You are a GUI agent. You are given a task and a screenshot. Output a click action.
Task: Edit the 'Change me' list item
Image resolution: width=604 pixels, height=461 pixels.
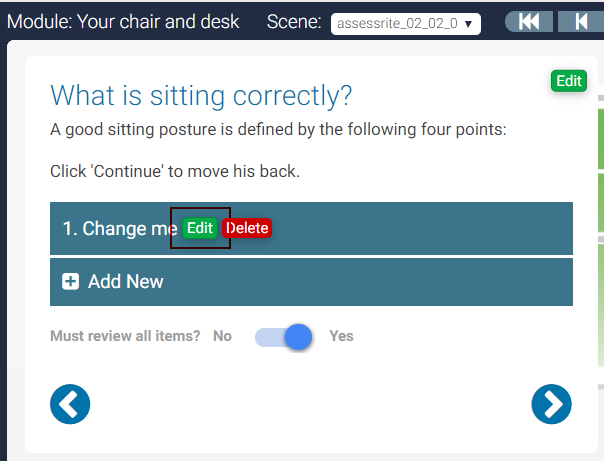(200, 228)
